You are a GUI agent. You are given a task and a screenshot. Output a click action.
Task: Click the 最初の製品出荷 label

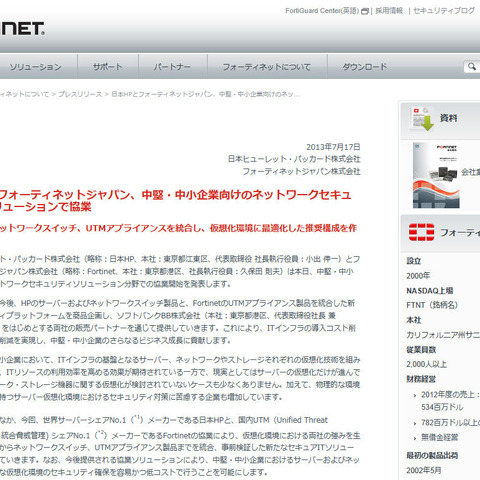click(x=432, y=456)
